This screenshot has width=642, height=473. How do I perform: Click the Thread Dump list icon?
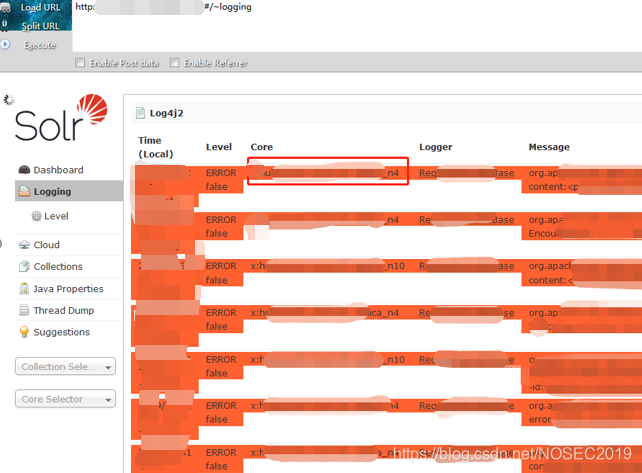pyautogui.click(x=24, y=310)
